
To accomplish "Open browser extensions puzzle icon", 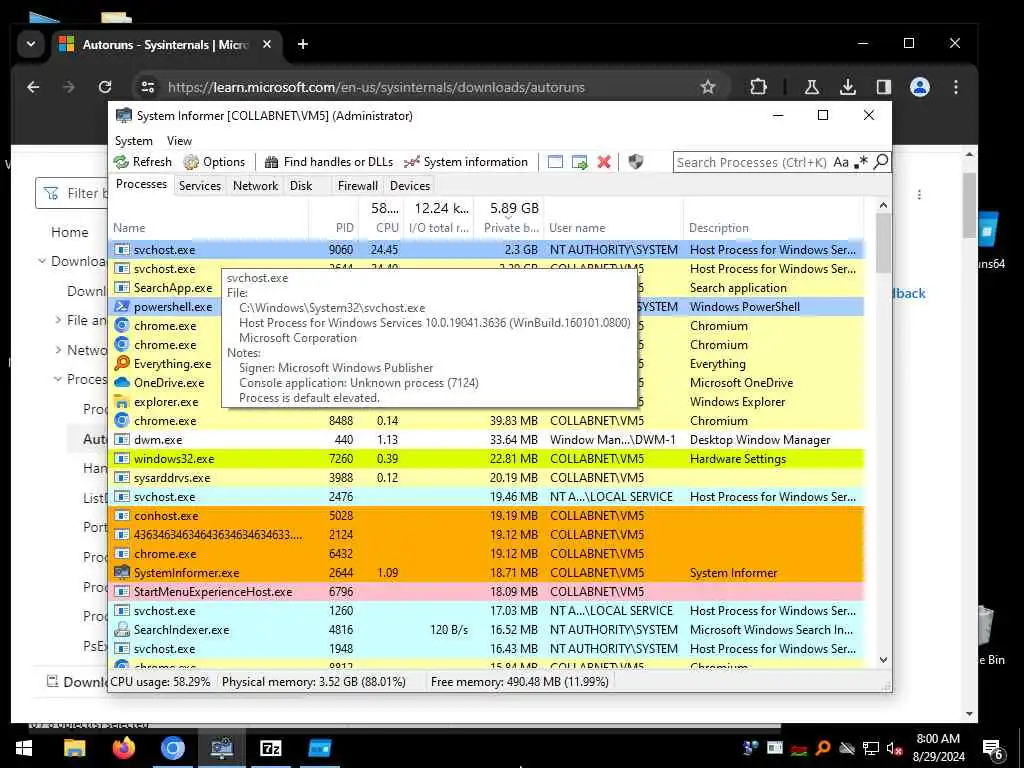I will tap(758, 87).
